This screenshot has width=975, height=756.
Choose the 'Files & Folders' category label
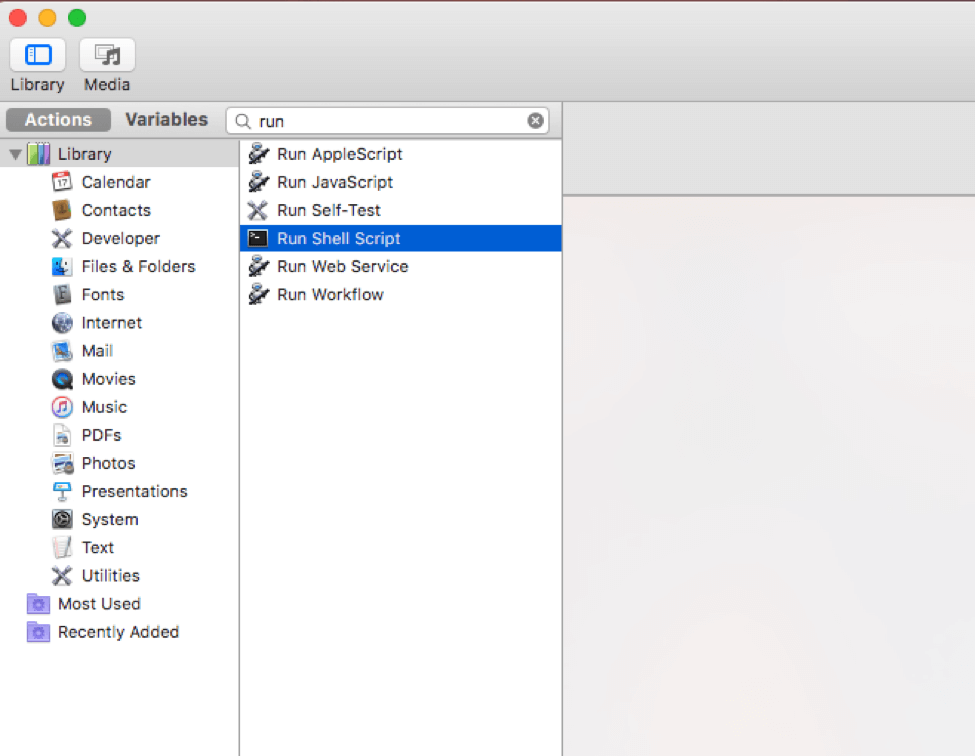click(138, 266)
